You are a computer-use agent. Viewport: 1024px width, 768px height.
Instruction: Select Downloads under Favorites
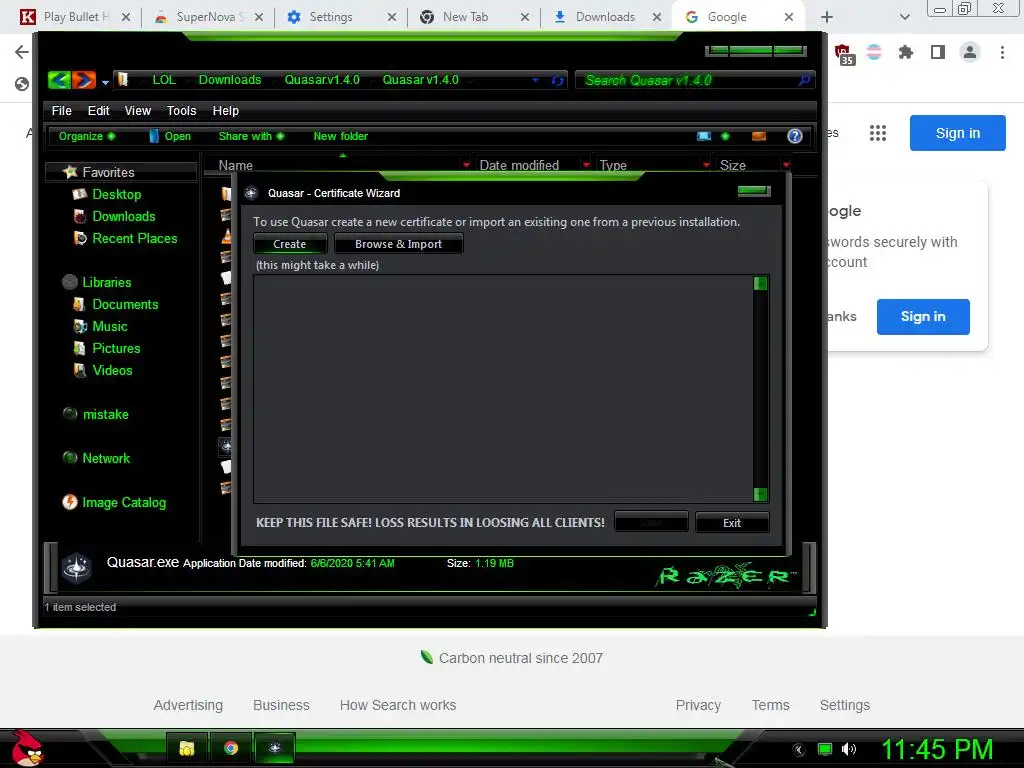click(123, 216)
